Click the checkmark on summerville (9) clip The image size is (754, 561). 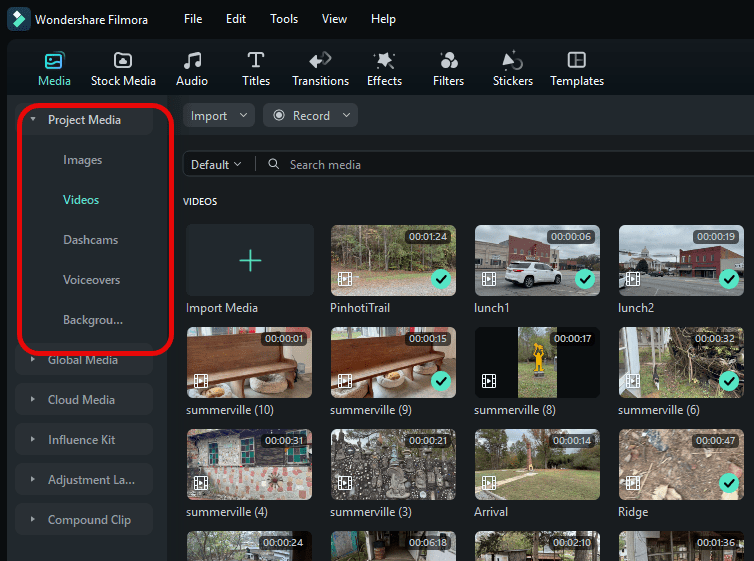441,382
